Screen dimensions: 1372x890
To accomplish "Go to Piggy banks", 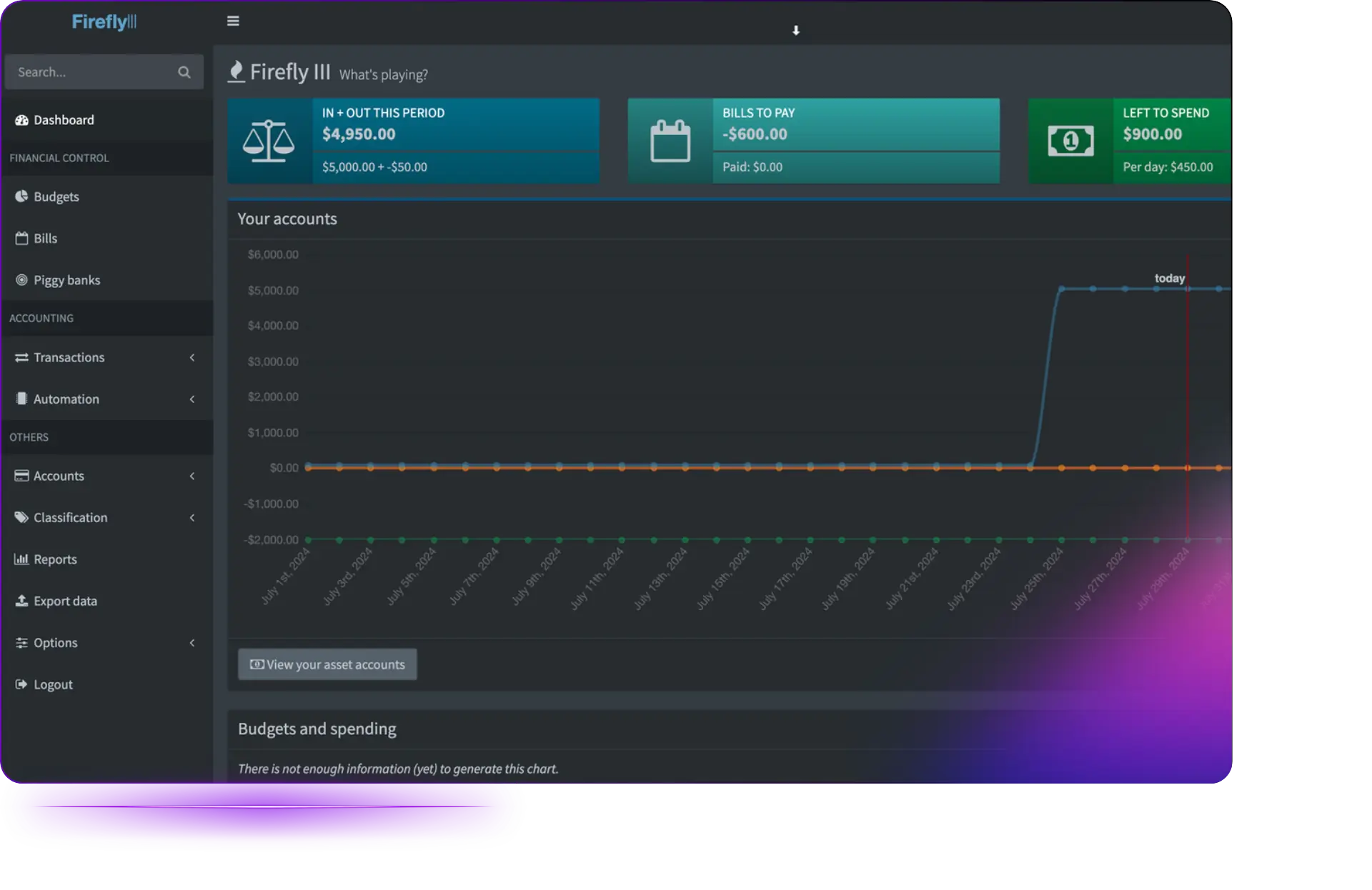I will pos(107,280).
